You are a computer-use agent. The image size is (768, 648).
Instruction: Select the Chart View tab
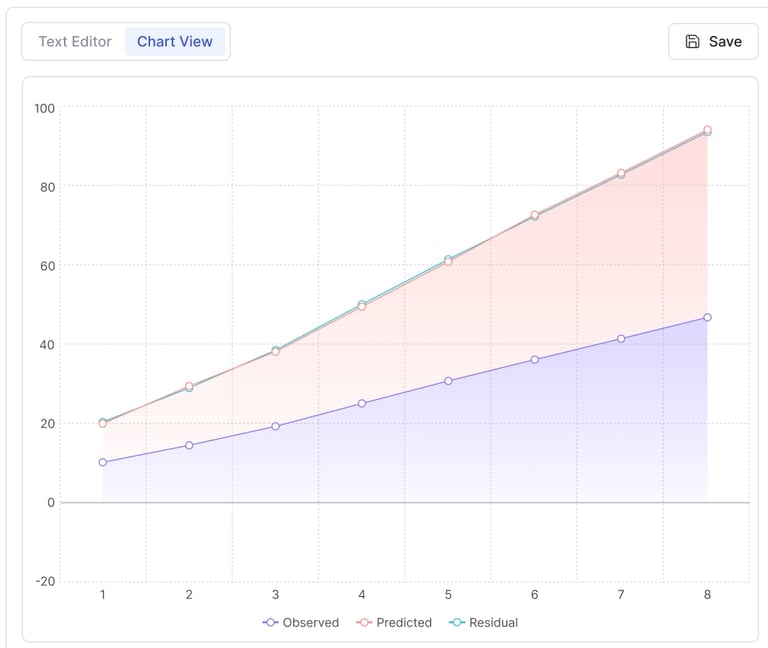[175, 42]
